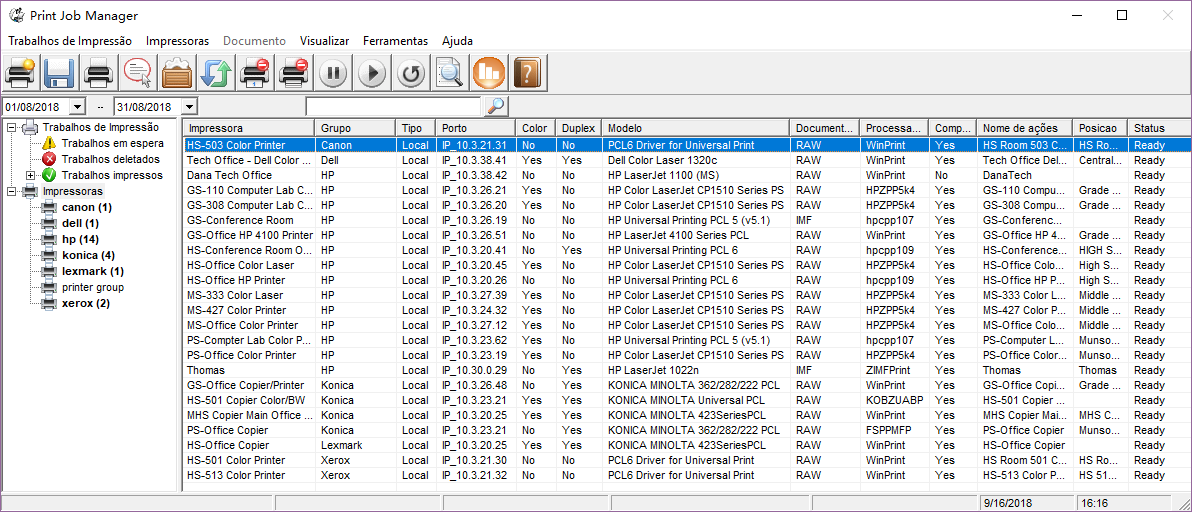Open start date 01/08/2018 dropdown arrow
The width and height of the screenshot is (1193, 513).
point(78,107)
